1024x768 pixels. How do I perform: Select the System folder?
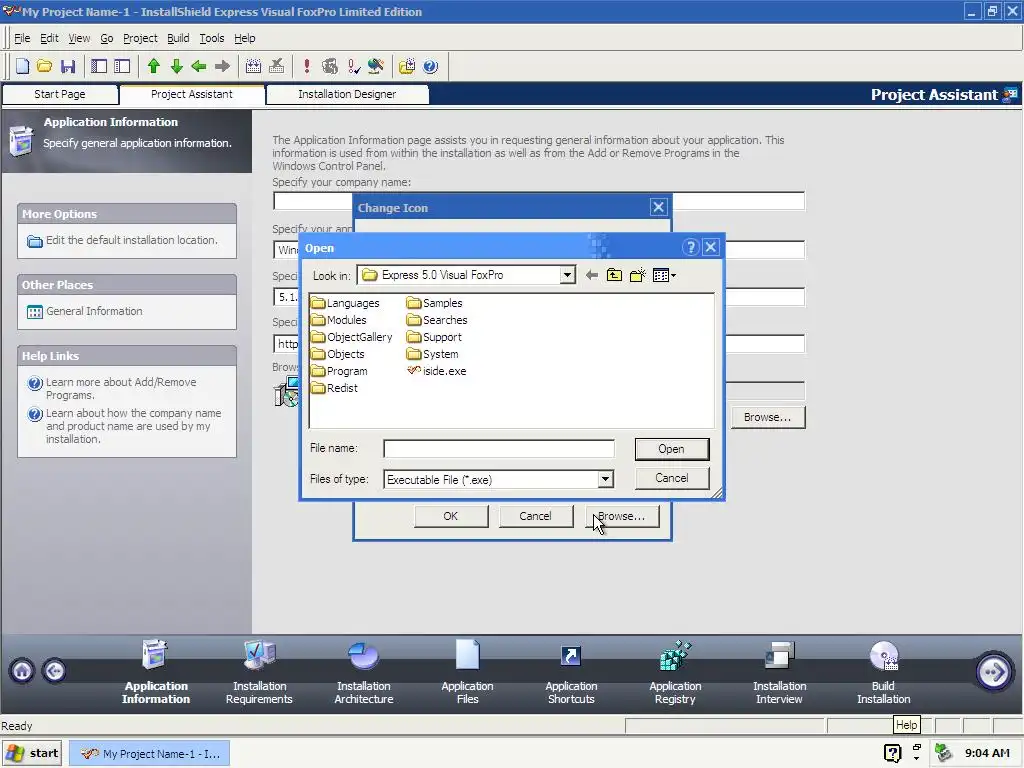[432, 354]
